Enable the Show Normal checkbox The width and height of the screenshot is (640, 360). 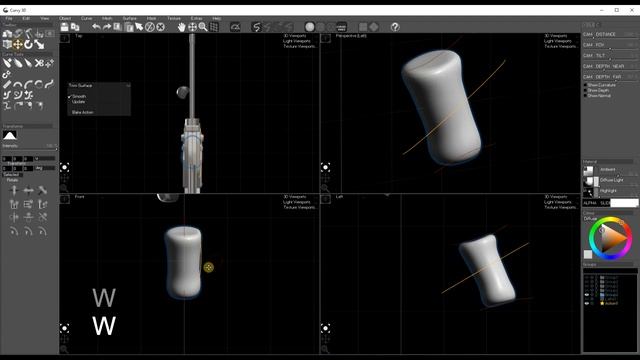(x=585, y=96)
